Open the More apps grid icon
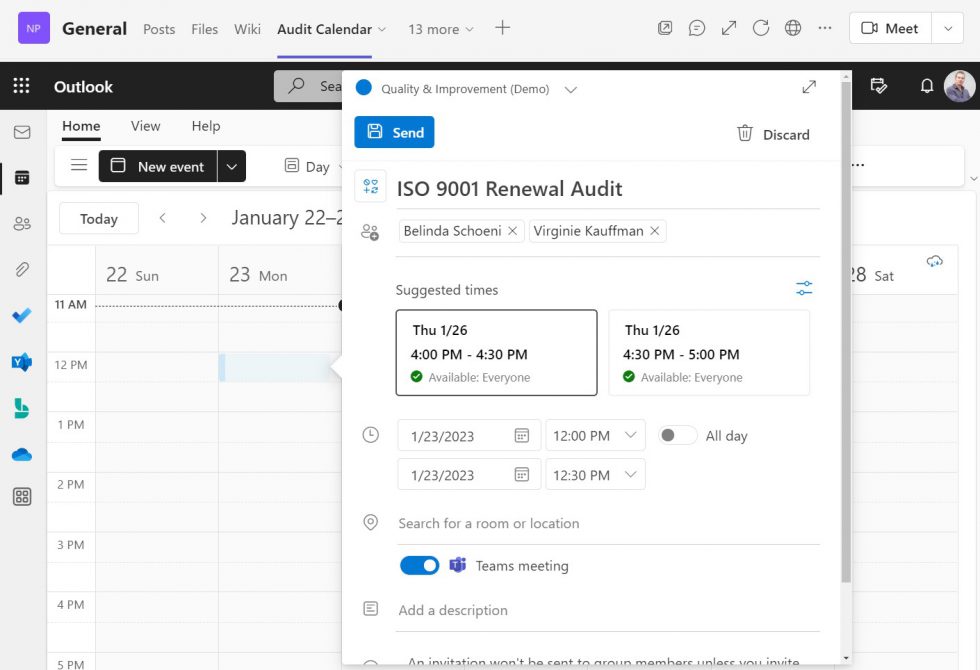Viewport: 980px width, 670px height. click(22, 497)
